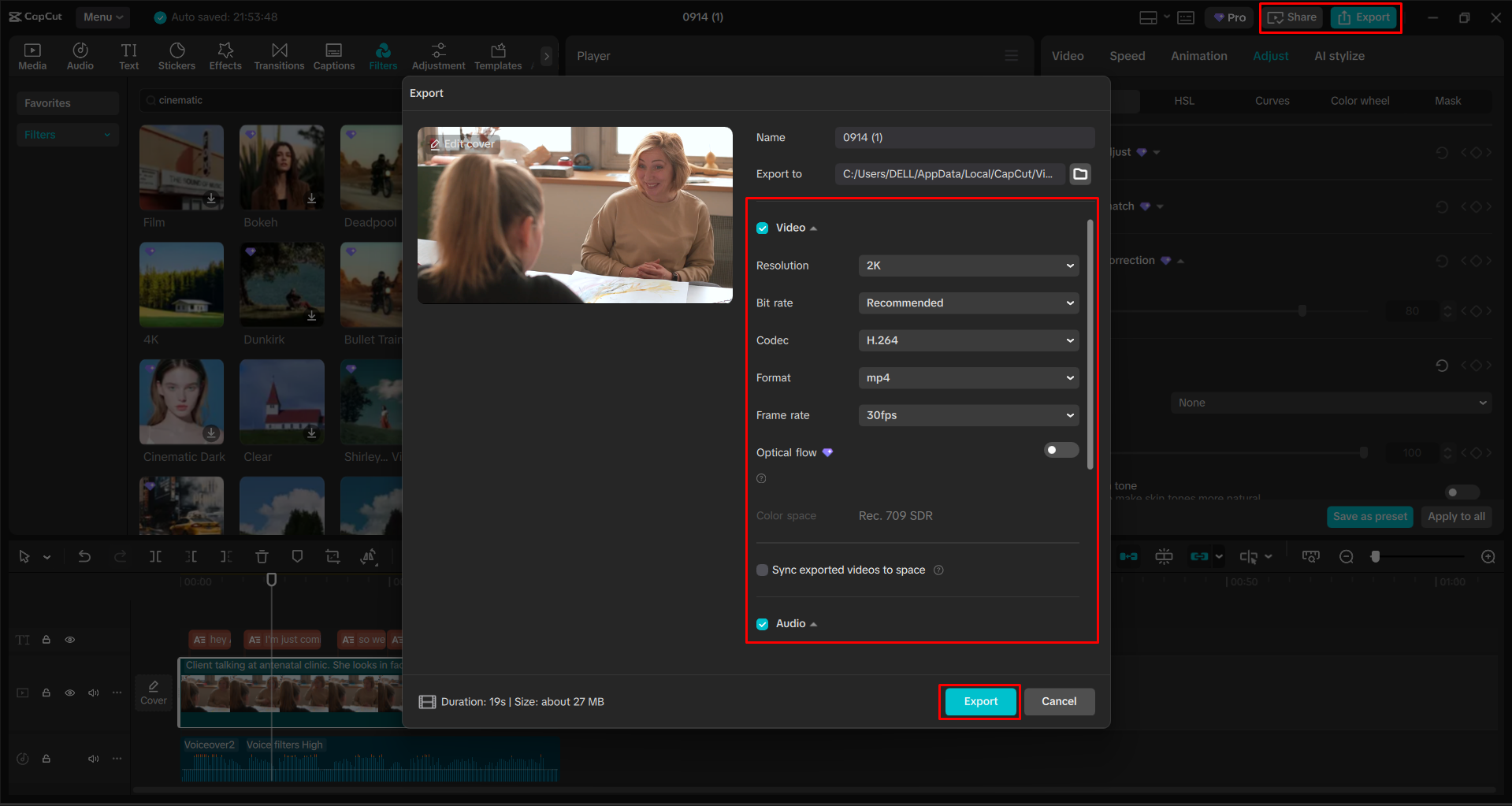Open the Resolution dropdown set to 2K

click(x=968, y=266)
